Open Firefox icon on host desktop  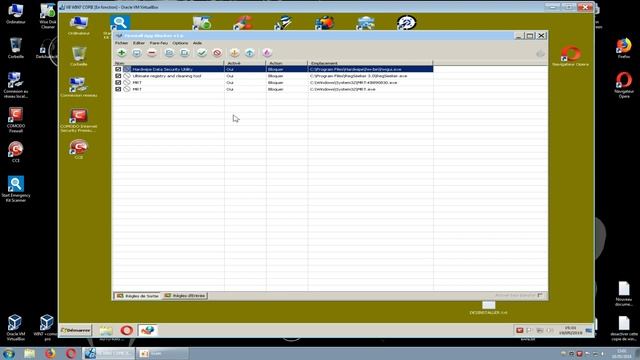[x=624, y=48]
